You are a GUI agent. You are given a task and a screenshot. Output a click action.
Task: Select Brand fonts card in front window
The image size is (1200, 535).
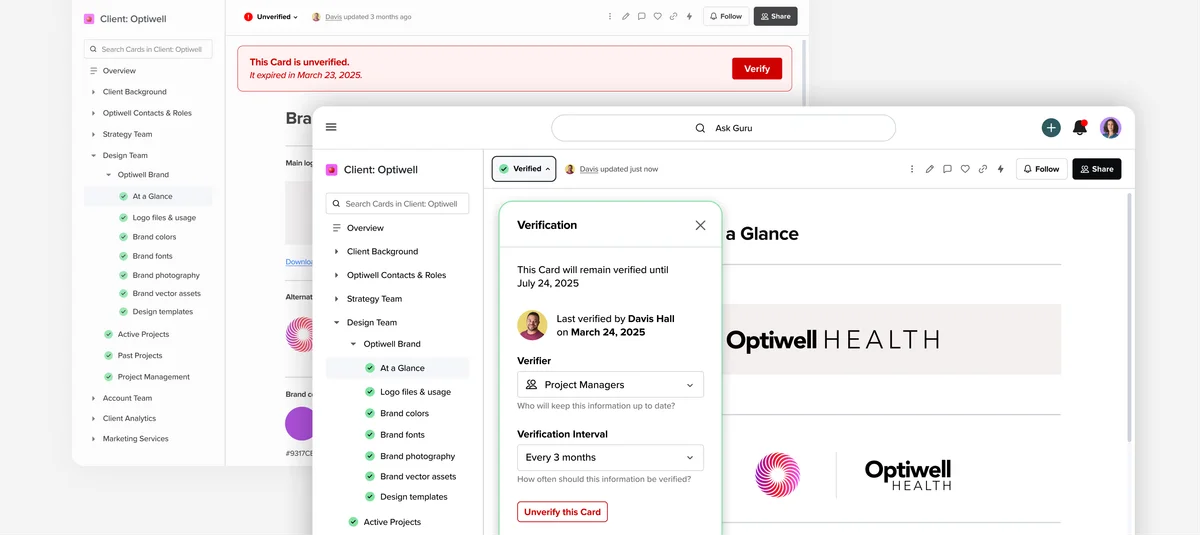tap(402, 435)
